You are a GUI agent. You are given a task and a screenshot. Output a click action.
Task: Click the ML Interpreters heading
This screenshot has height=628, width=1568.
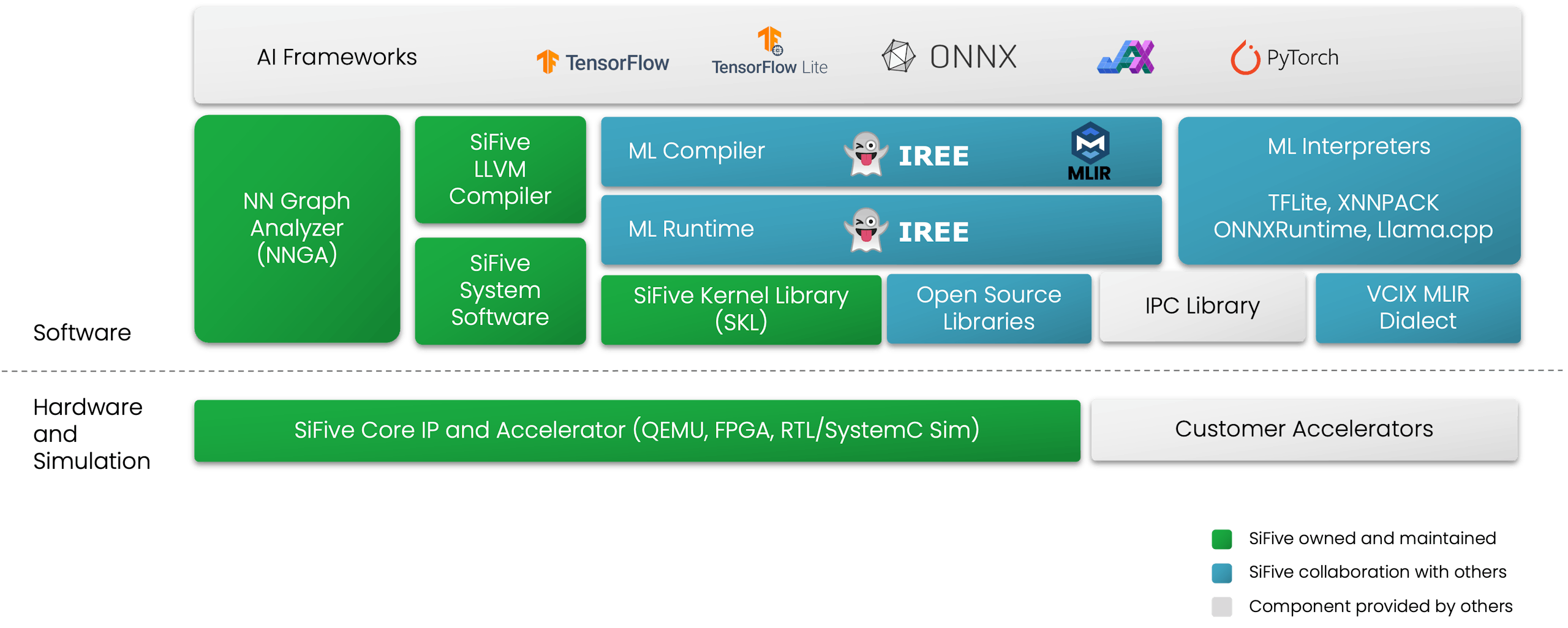1349,146
